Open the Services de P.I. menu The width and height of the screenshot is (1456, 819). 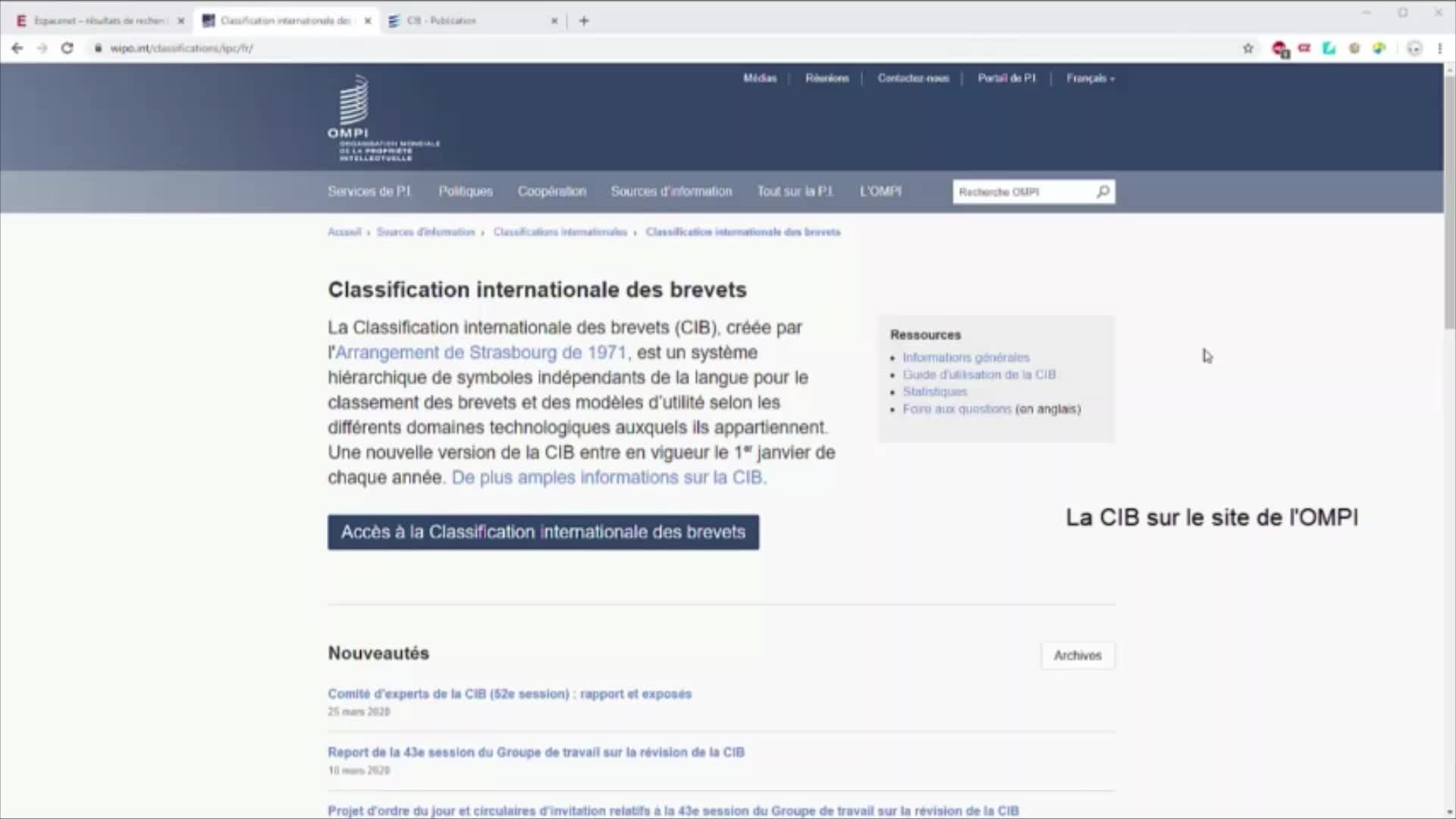point(370,191)
